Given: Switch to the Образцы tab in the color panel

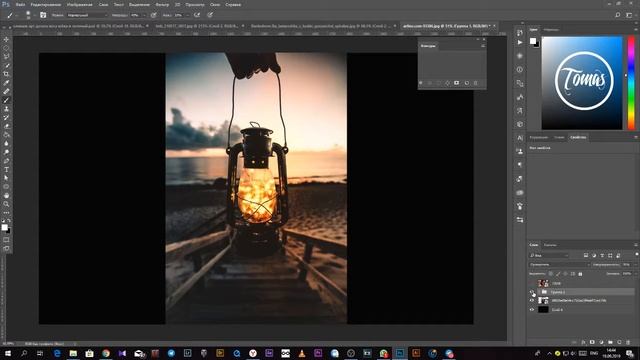Looking at the screenshot, I should [551, 30].
